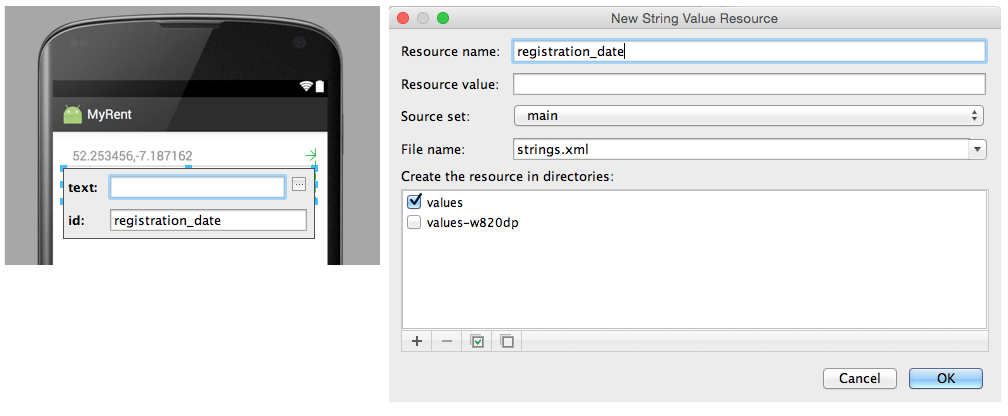Viewport: 1008px width, 416px height.
Task: Enable the values-w820dp directory checkbox
Action: (415, 223)
